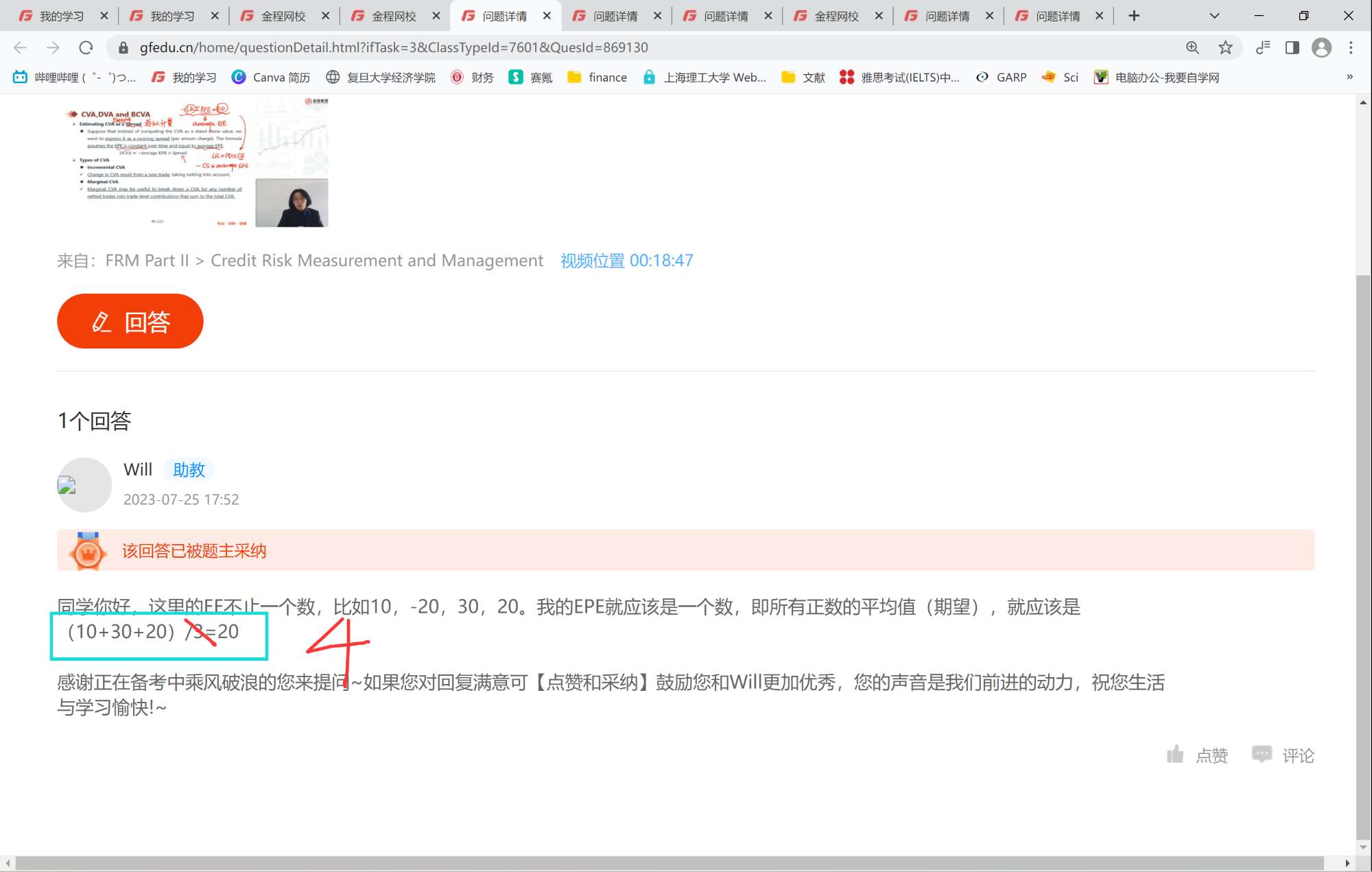Open a new tab with the plus button
Screen dimensions: 1372x872
(1134, 16)
